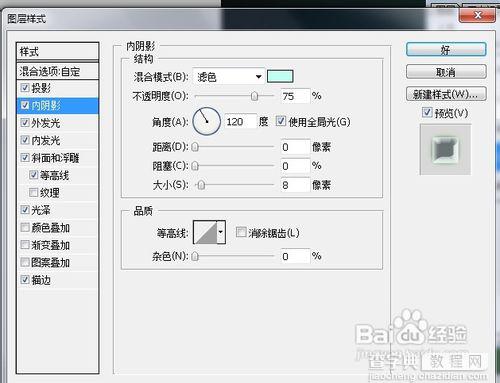Click the angle value field showing 120
The image size is (500, 383).
coord(241,122)
